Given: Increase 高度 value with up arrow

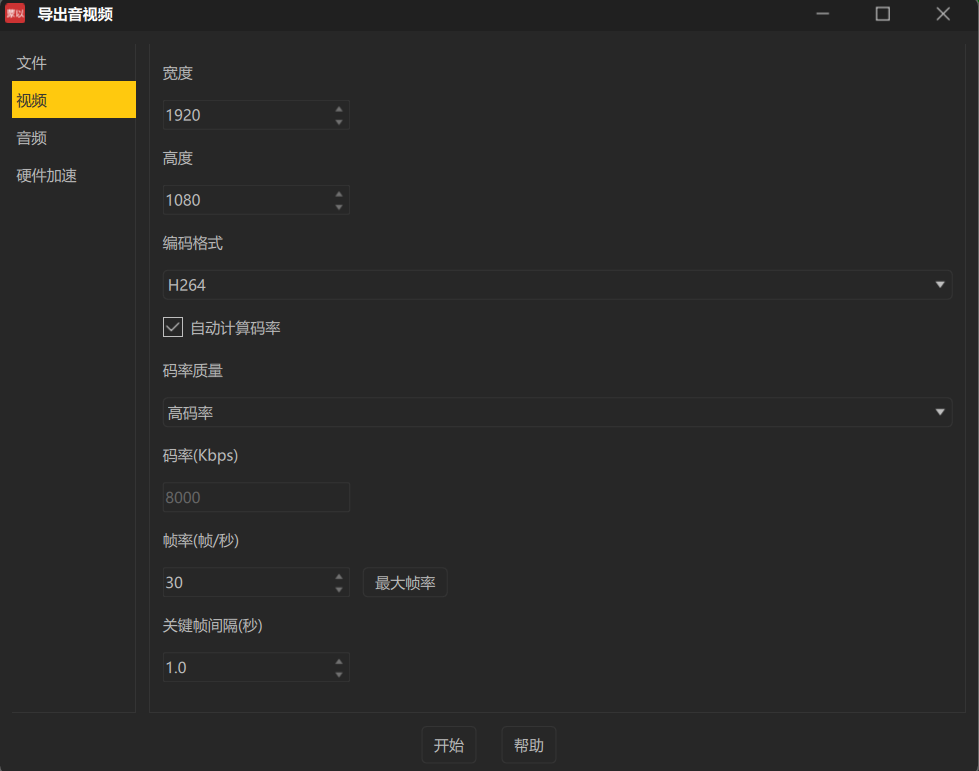Looking at the screenshot, I should coord(339,194).
